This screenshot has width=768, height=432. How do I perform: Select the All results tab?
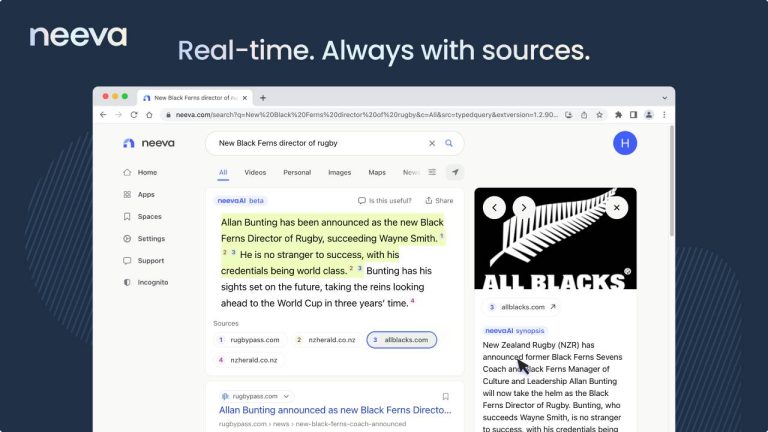click(223, 172)
